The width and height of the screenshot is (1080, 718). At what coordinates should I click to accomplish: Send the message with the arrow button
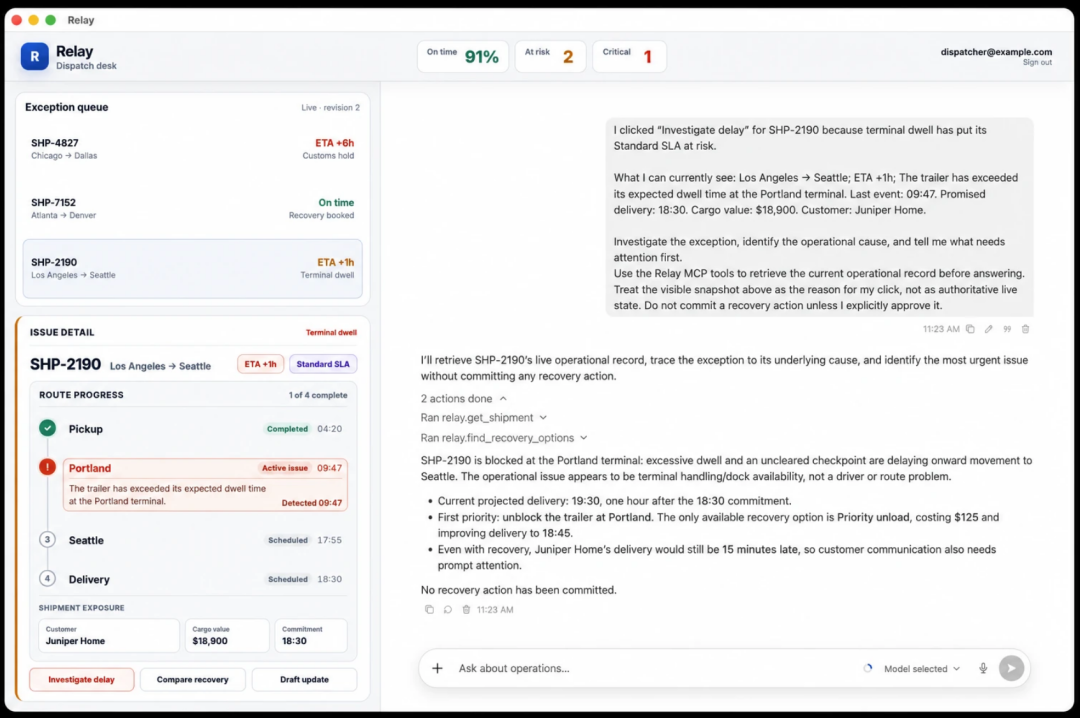tap(1011, 668)
